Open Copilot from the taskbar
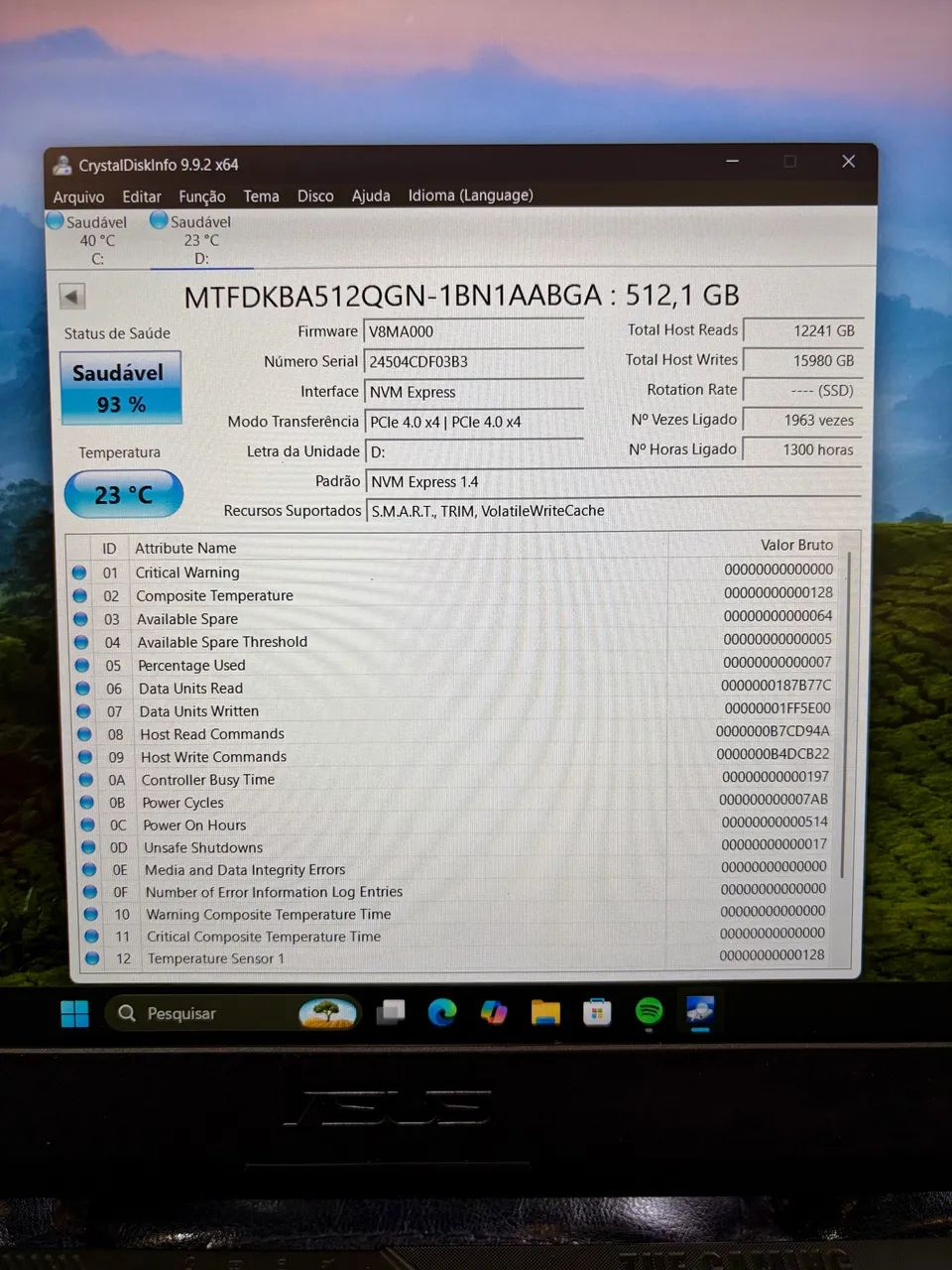 point(494,1012)
